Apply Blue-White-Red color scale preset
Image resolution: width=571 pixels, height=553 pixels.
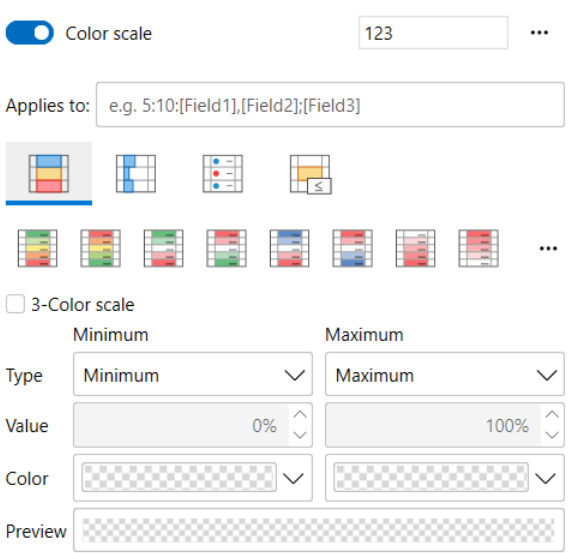click(x=290, y=248)
